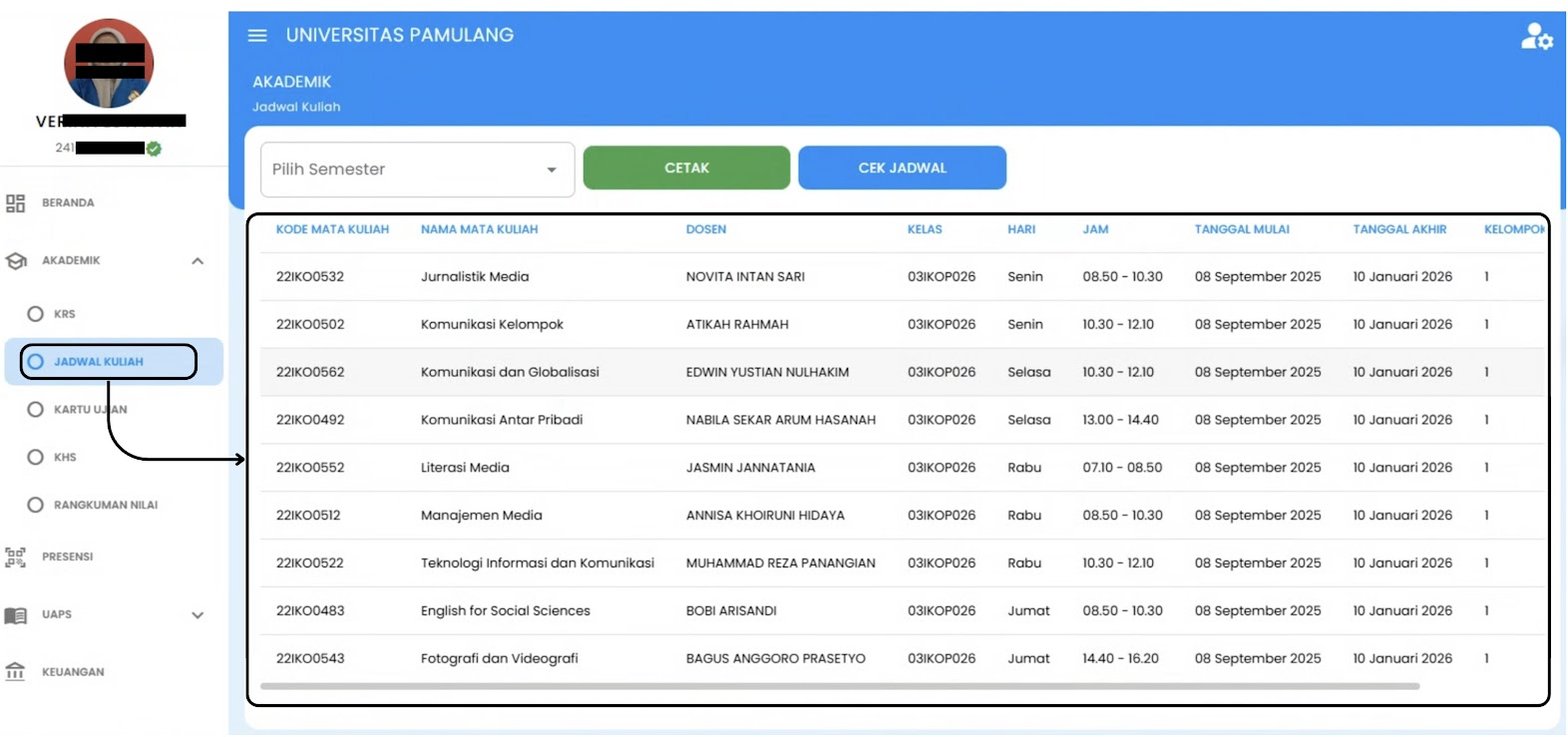Click course code 22IKO0552
The image size is (1568, 737).
coord(310,468)
